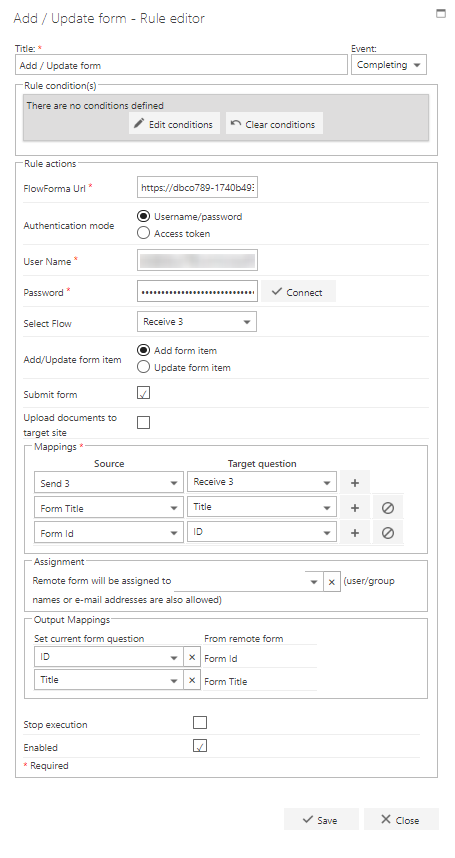Add mapping row after Form Id

click(x=355, y=532)
